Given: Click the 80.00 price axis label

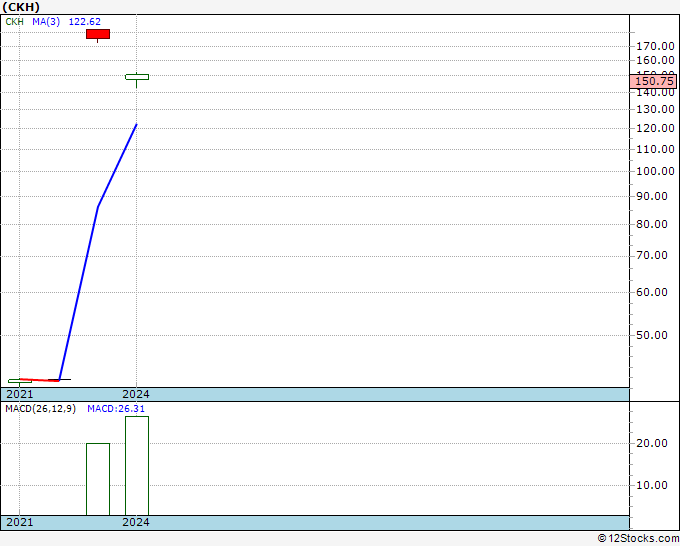Looking at the screenshot, I should point(652,224).
